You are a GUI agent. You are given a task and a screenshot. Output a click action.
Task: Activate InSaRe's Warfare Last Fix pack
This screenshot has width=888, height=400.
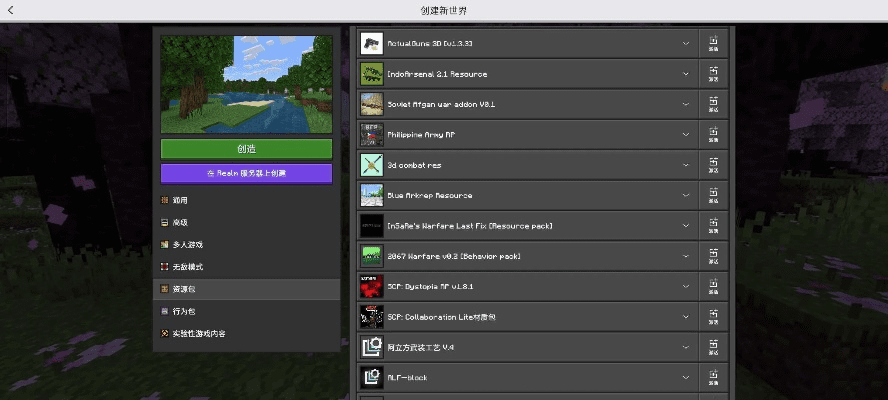pyautogui.click(x=714, y=225)
